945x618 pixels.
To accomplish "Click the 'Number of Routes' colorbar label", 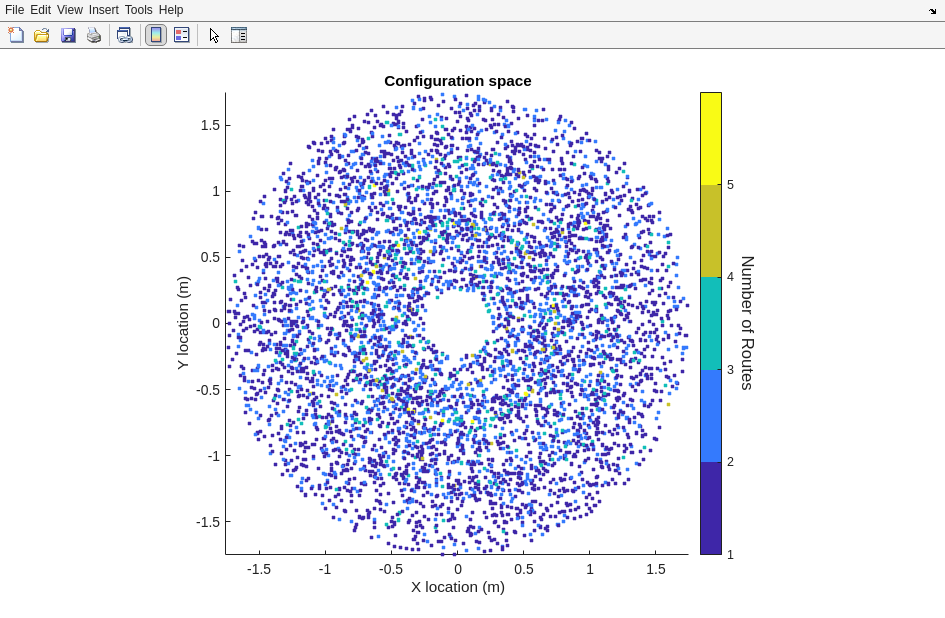I will point(747,323).
